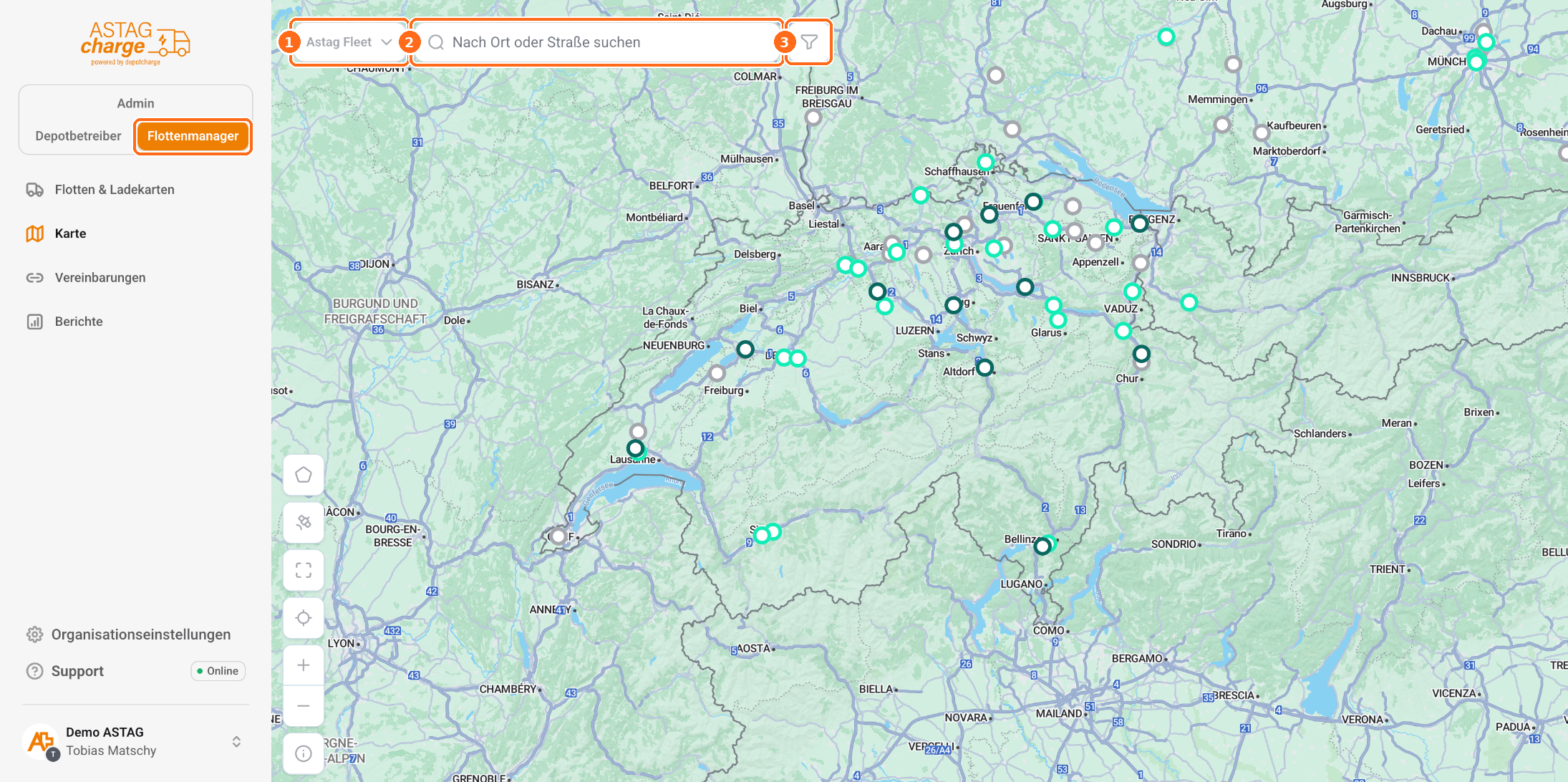1568x782 pixels.
Task: Click the ASTAG charge logo
Action: [135, 43]
